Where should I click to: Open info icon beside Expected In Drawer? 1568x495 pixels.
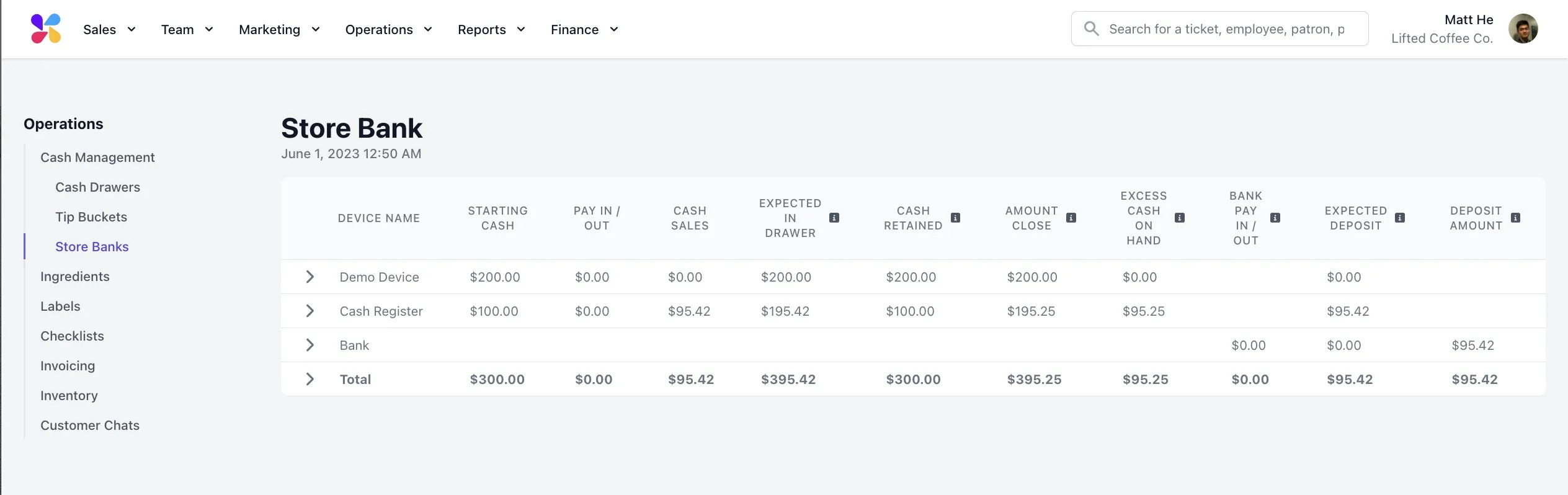pyautogui.click(x=834, y=218)
